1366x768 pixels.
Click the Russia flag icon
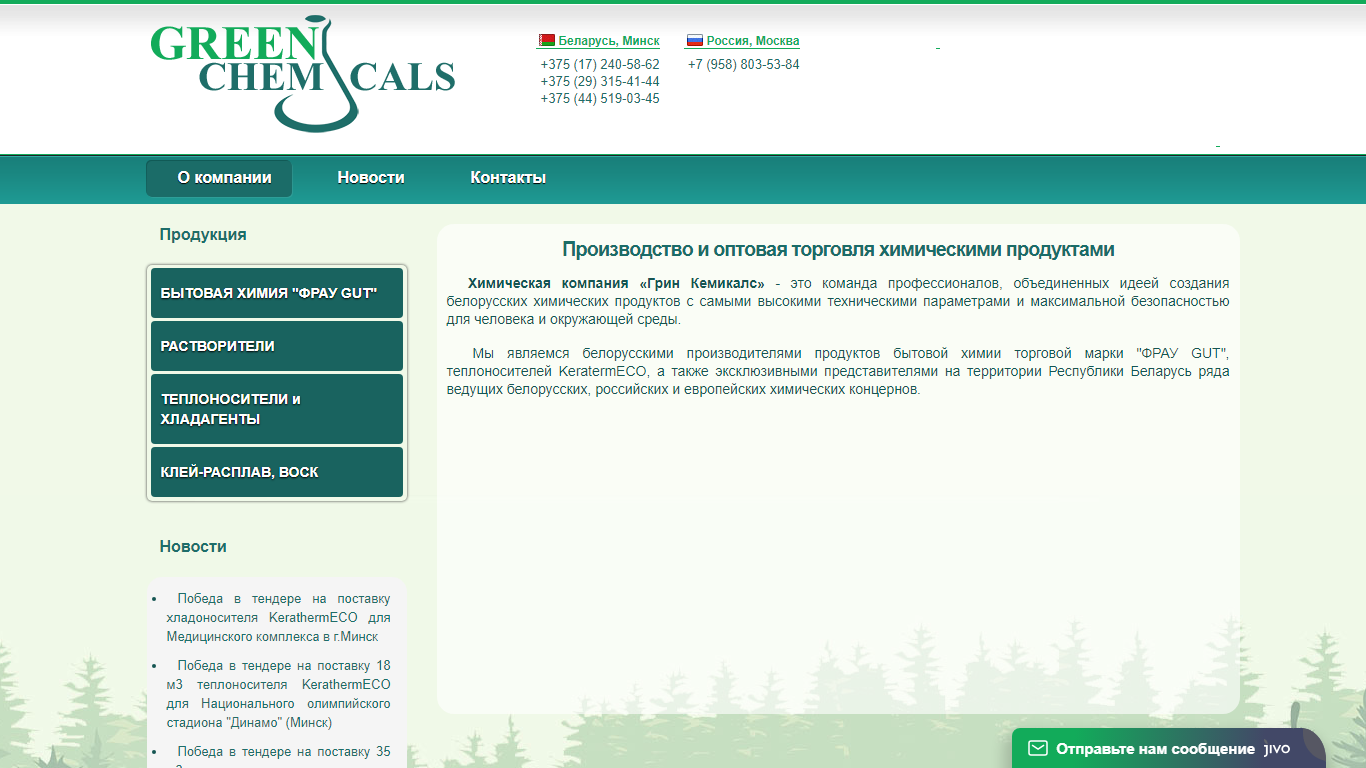695,41
